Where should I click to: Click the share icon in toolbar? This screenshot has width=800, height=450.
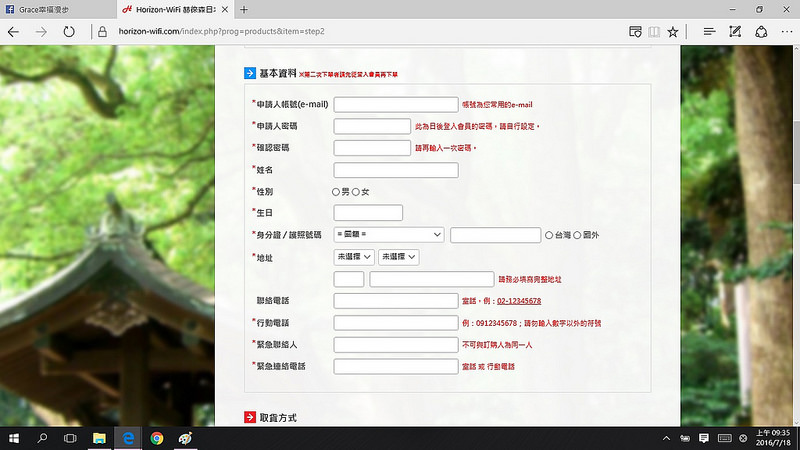coord(761,32)
